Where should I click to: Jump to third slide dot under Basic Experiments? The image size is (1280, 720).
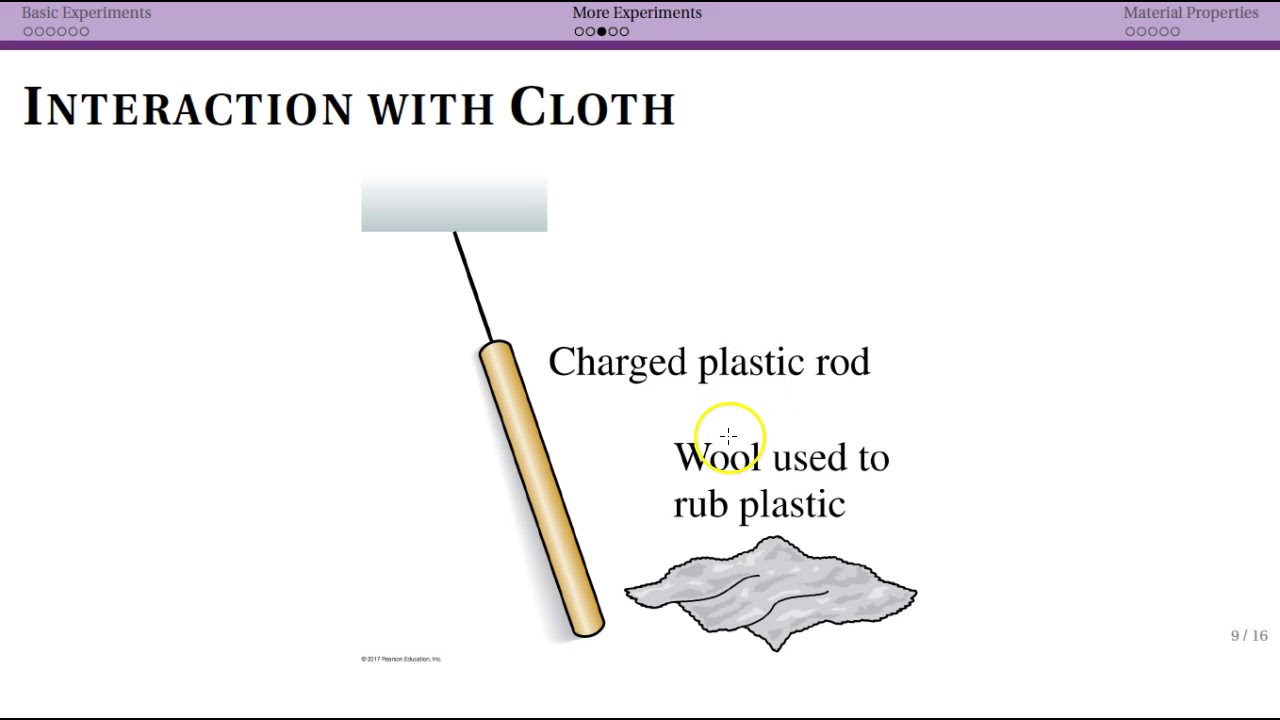coord(50,32)
